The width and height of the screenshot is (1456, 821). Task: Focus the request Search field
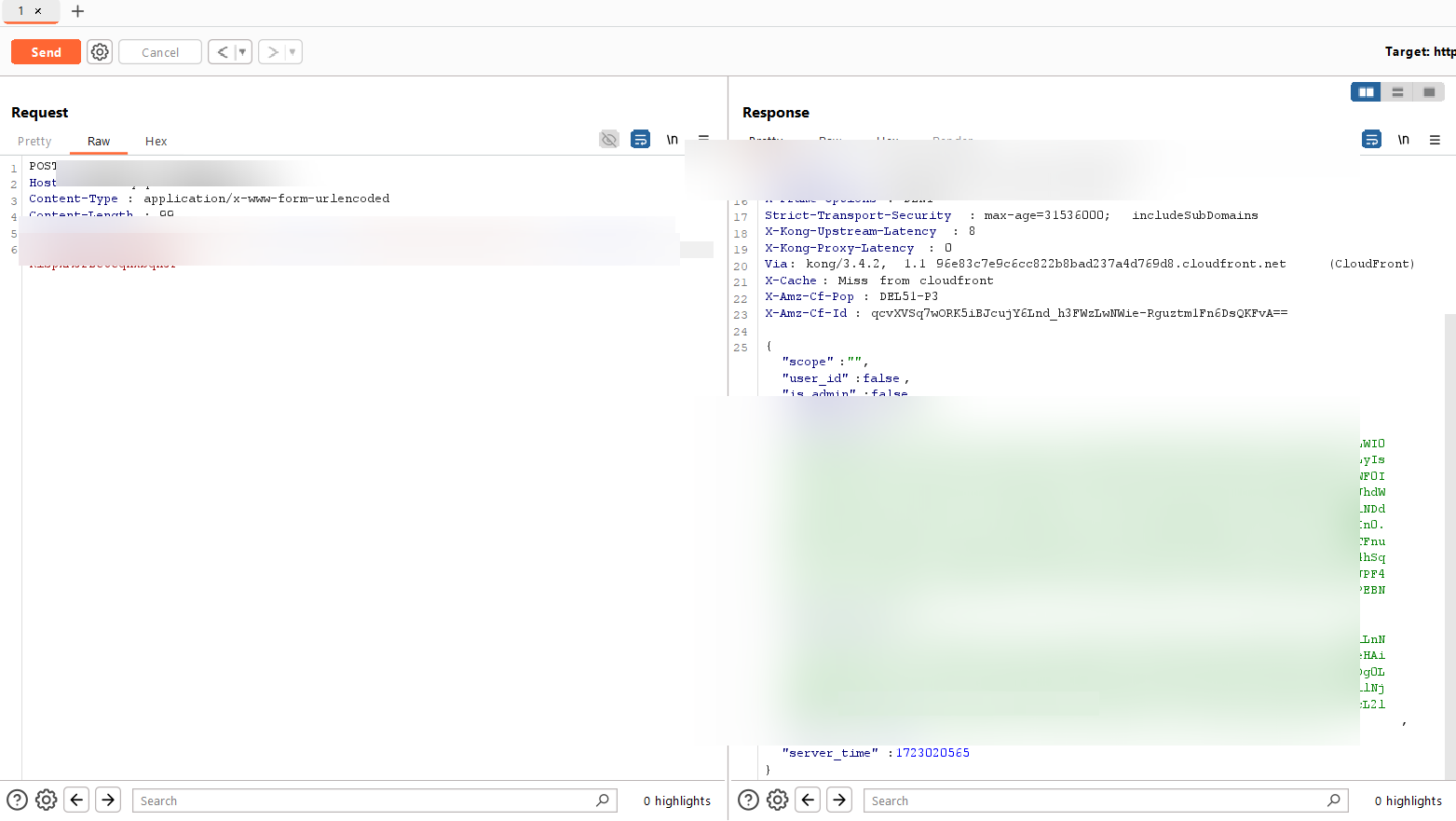(x=374, y=800)
